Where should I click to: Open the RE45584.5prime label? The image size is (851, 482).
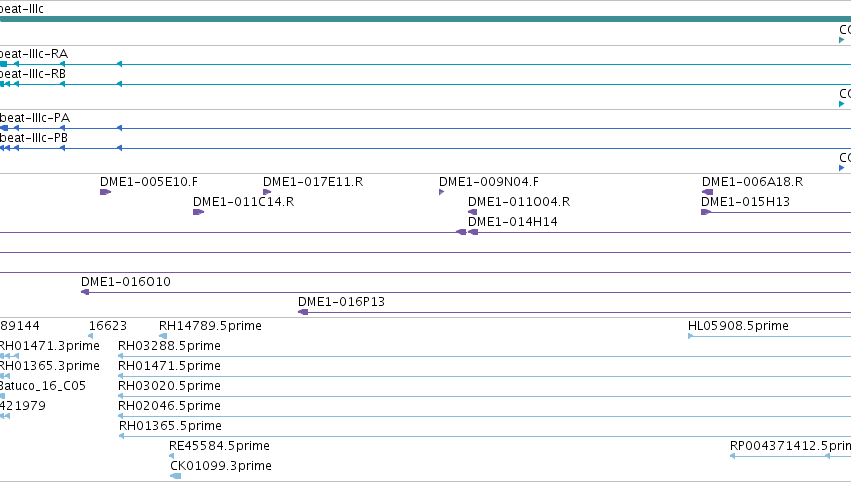[219, 446]
